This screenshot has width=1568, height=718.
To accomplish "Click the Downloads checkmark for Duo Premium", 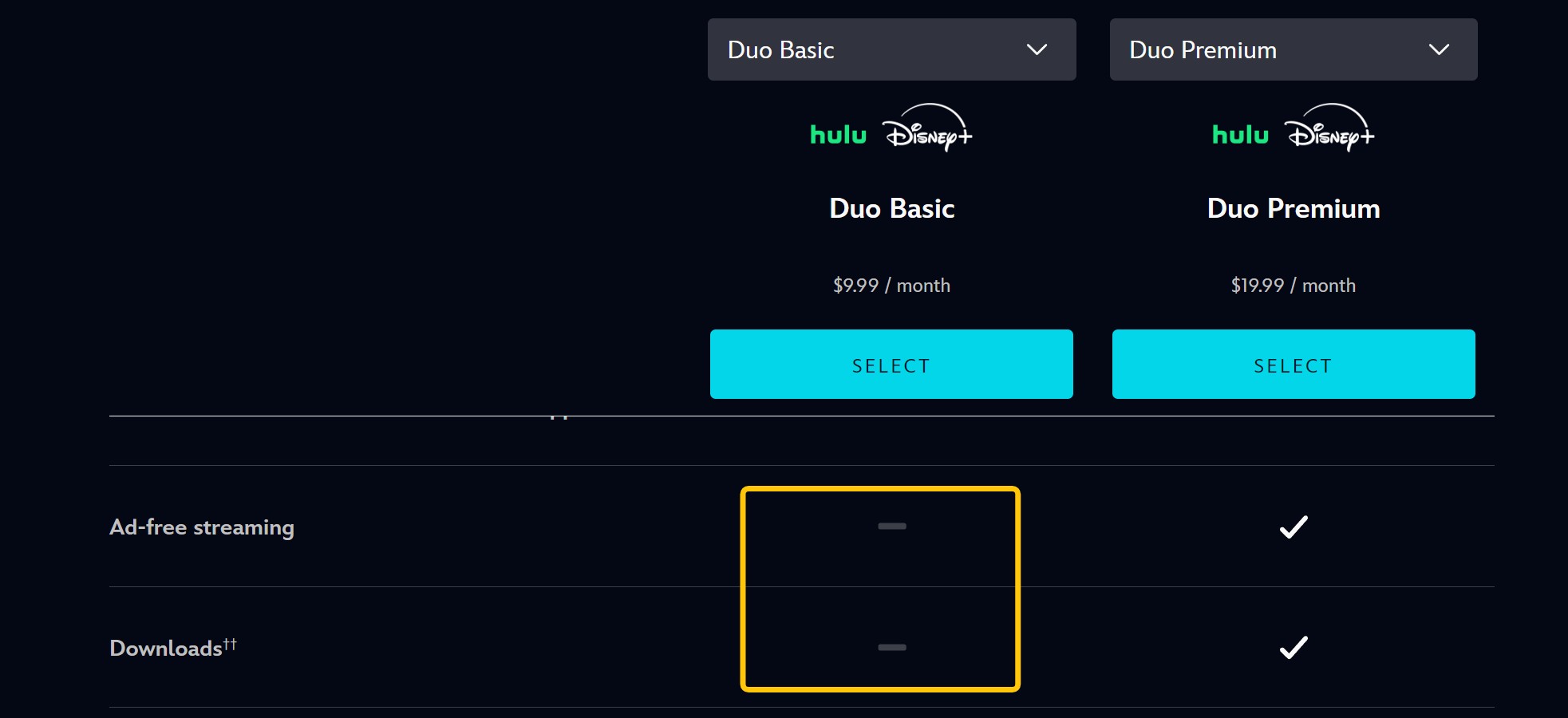I will (1294, 647).
